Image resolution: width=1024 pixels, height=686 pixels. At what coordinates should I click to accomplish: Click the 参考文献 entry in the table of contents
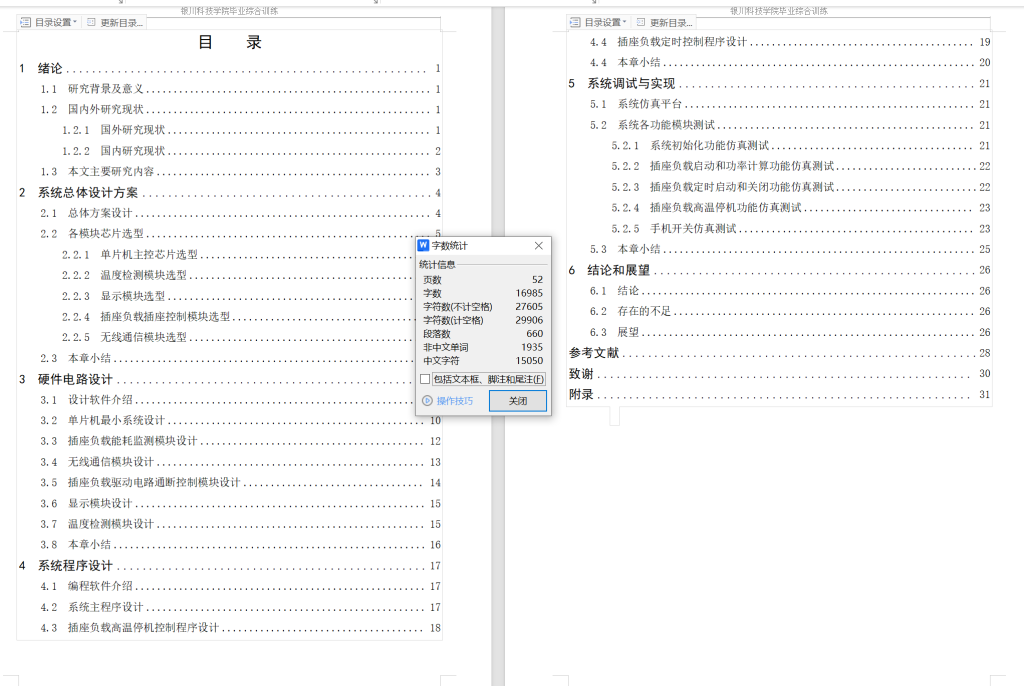[x=593, y=352]
